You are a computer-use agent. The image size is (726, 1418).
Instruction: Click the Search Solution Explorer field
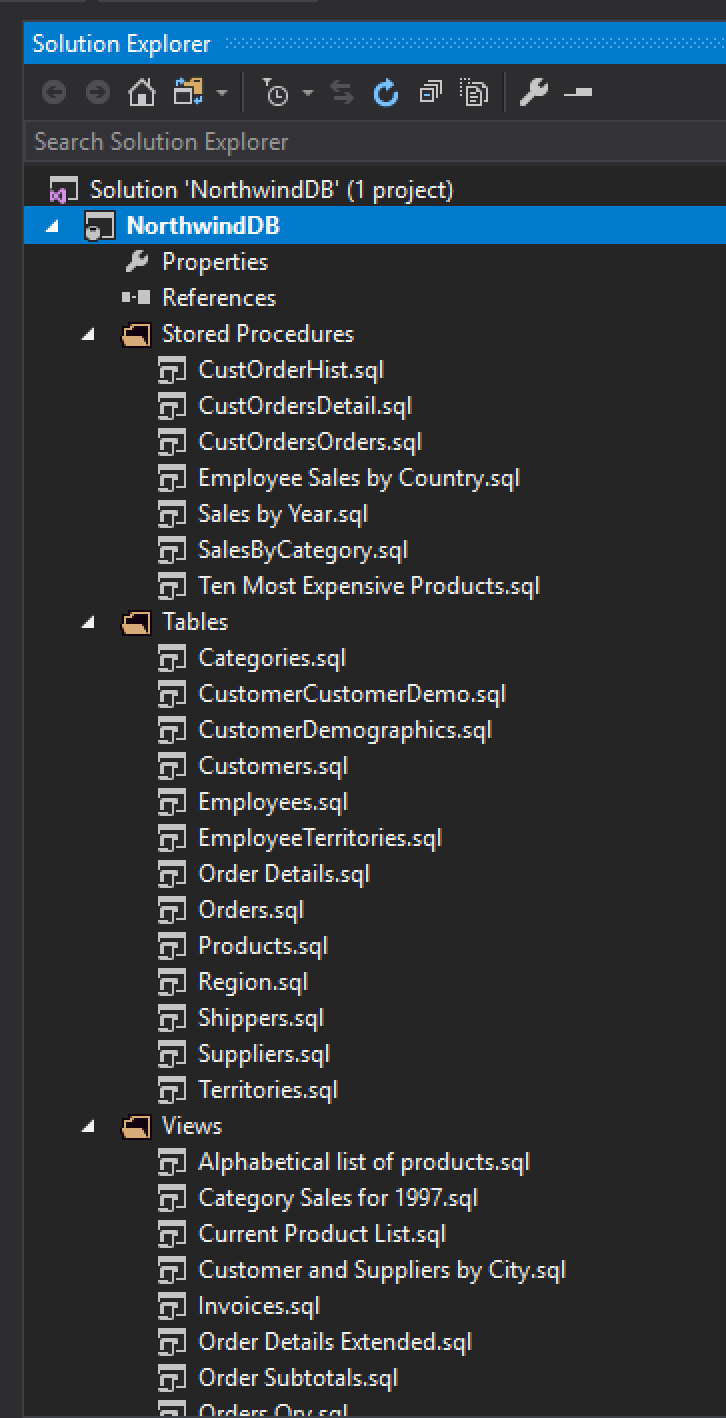click(375, 142)
